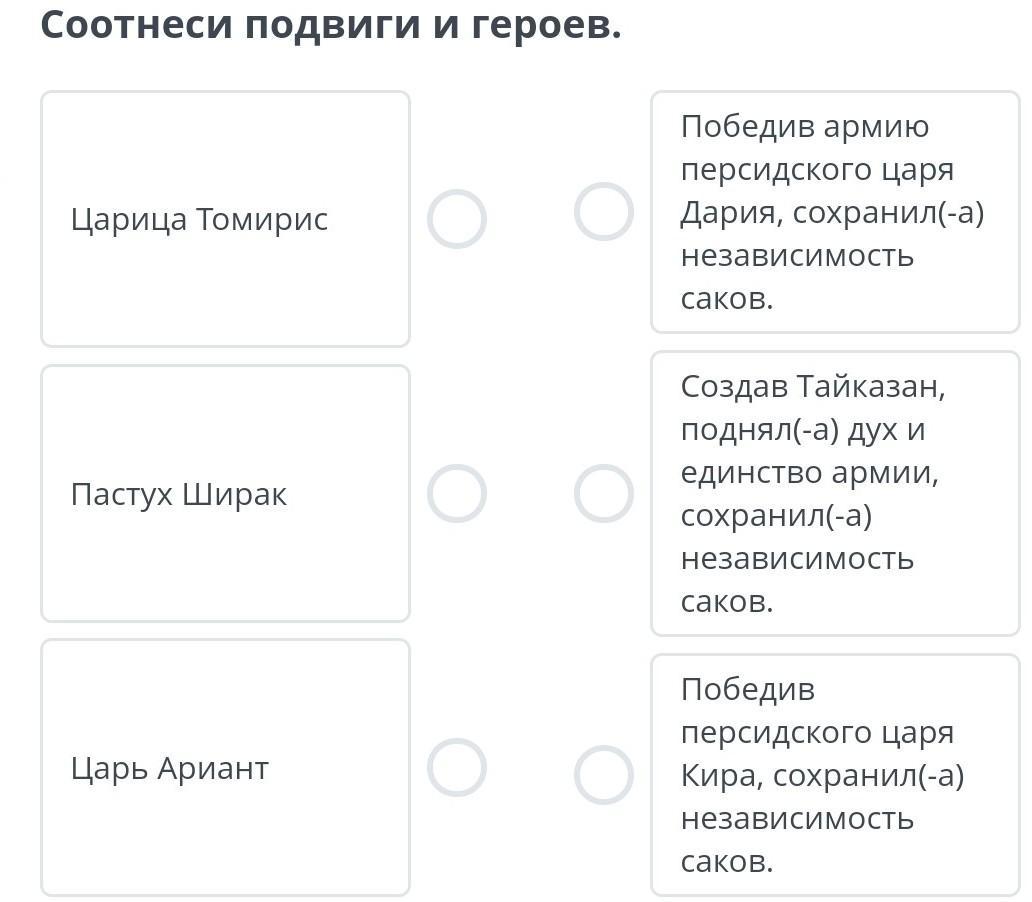1032x902 pixels.
Task: Select the connector circle beside Пастух Ширак
Action: coord(457,493)
